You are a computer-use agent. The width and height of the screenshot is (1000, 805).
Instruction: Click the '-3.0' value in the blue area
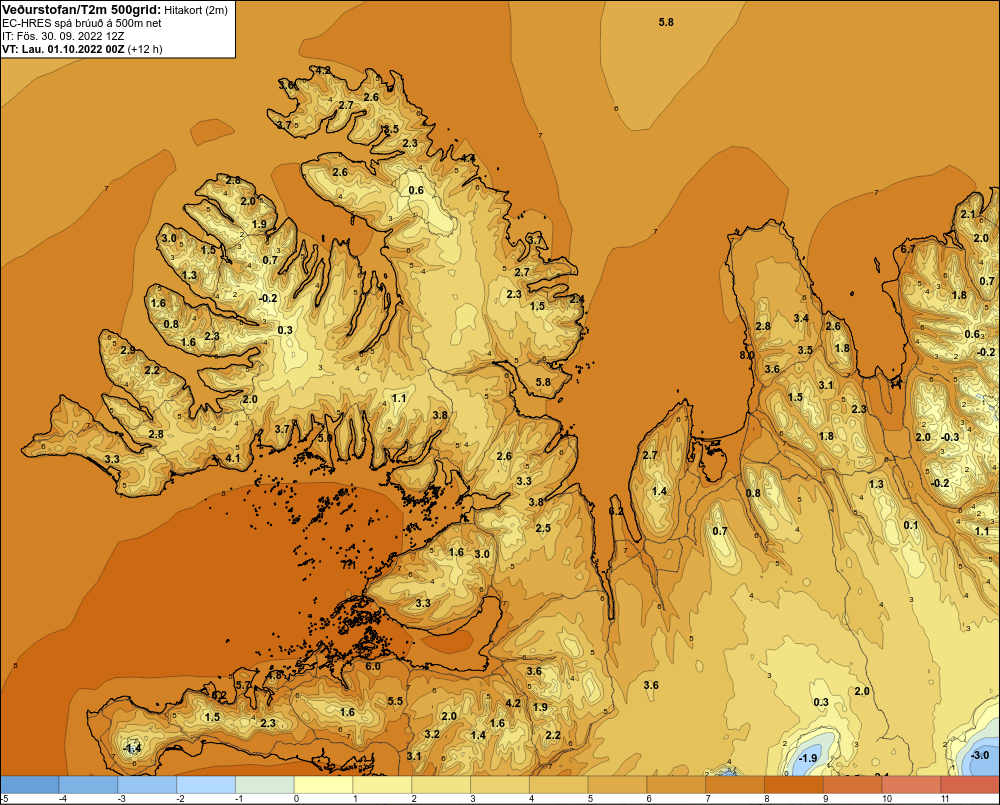tap(980, 755)
